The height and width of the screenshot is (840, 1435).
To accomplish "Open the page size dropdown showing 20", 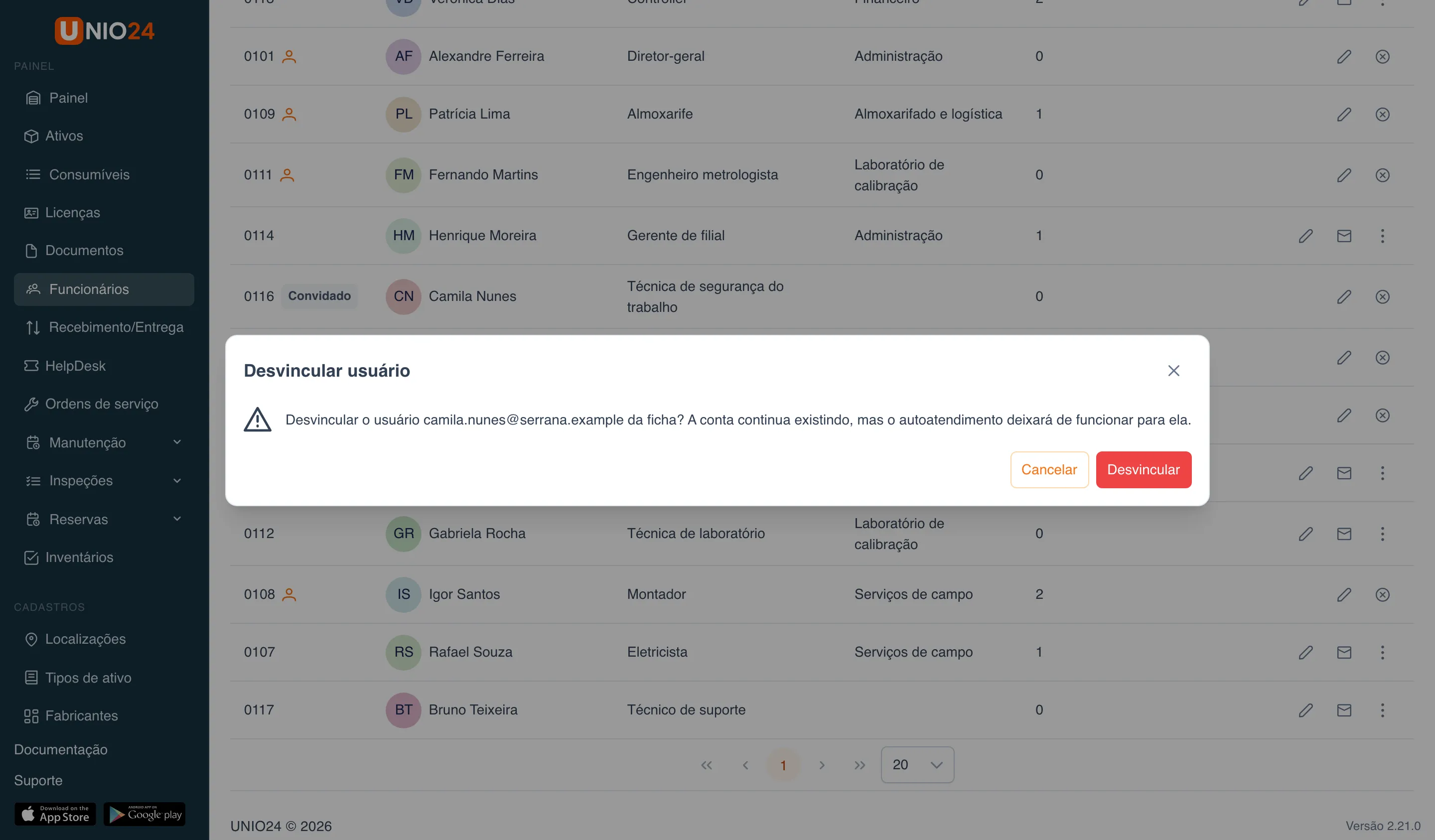I will 917,765.
